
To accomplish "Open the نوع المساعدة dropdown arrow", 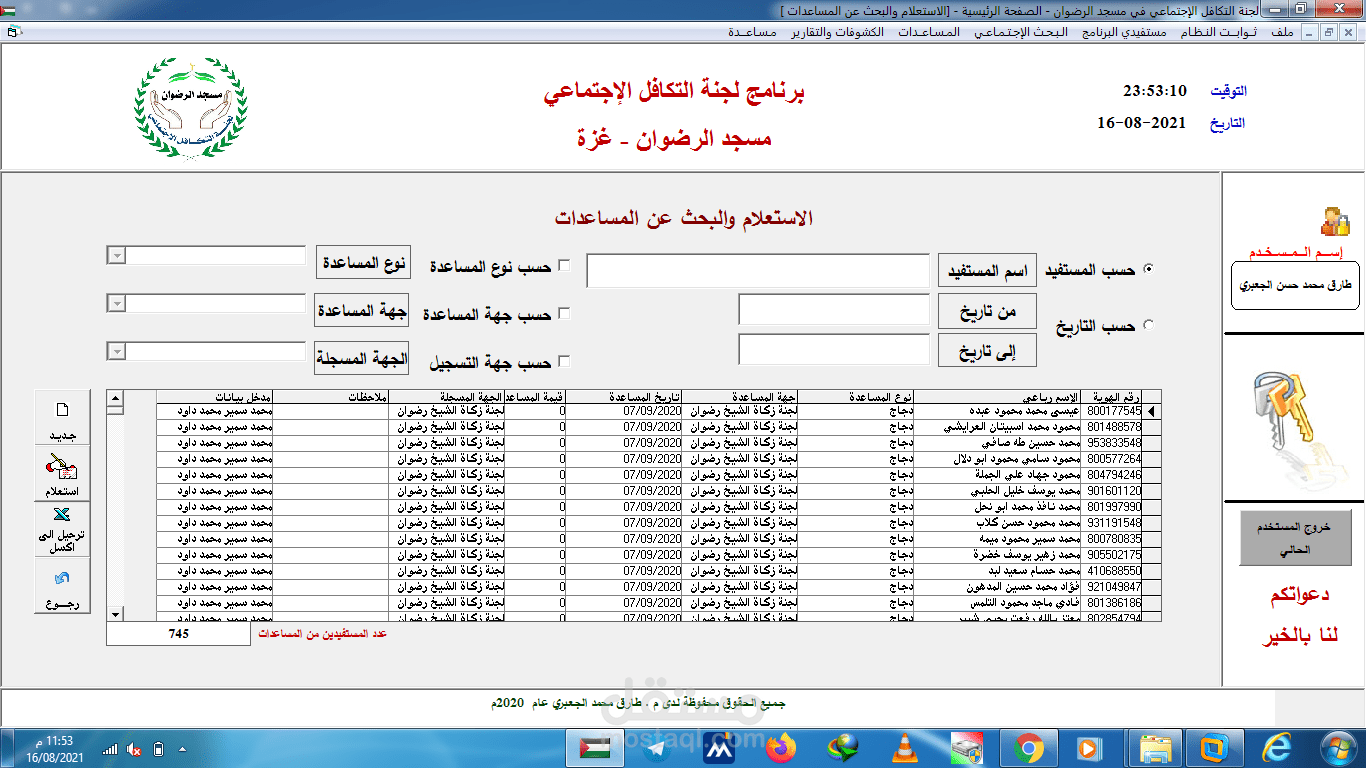I will [117, 256].
